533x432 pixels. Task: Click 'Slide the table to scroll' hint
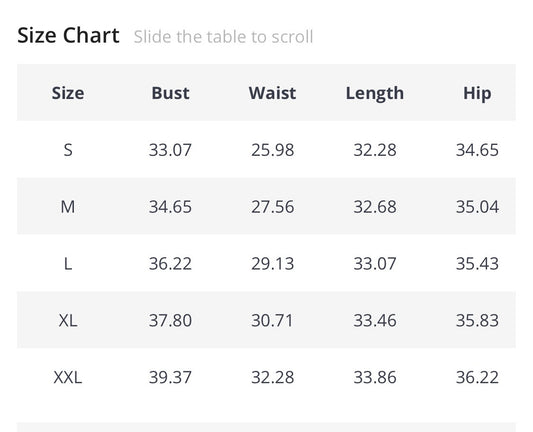coord(223,37)
